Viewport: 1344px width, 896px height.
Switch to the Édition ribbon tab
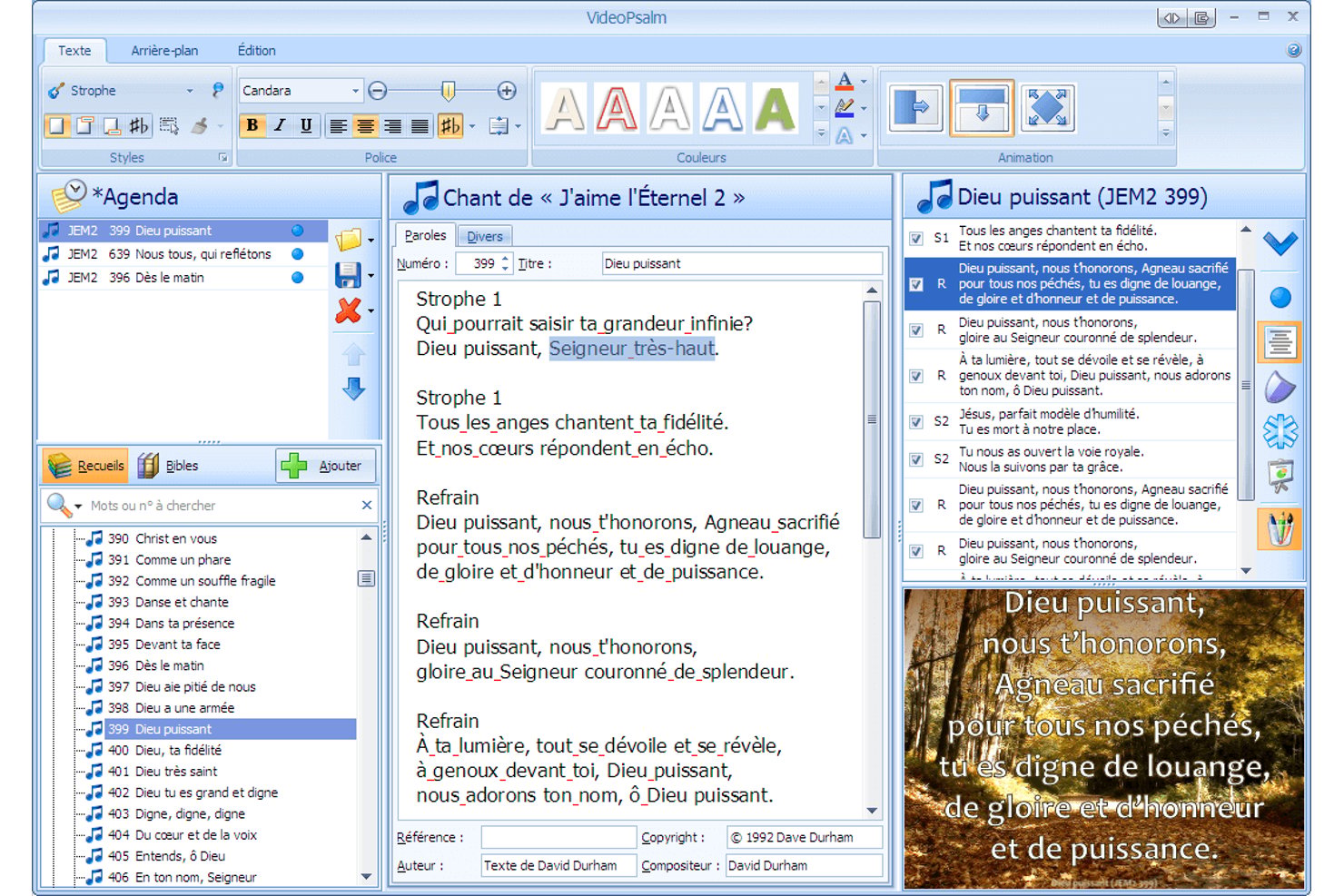pyautogui.click(x=257, y=51)
